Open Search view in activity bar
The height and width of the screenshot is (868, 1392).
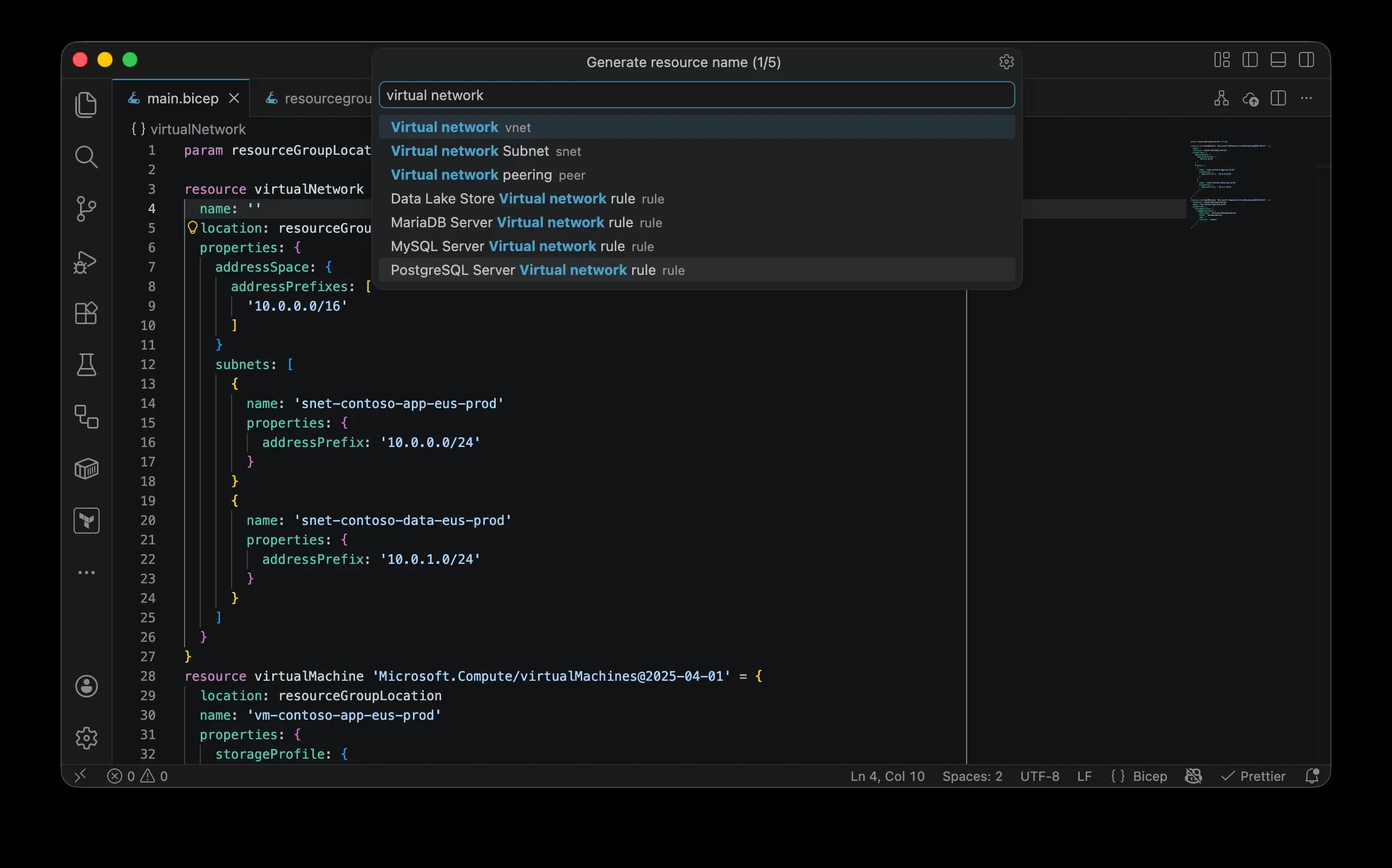pos(86,157)
